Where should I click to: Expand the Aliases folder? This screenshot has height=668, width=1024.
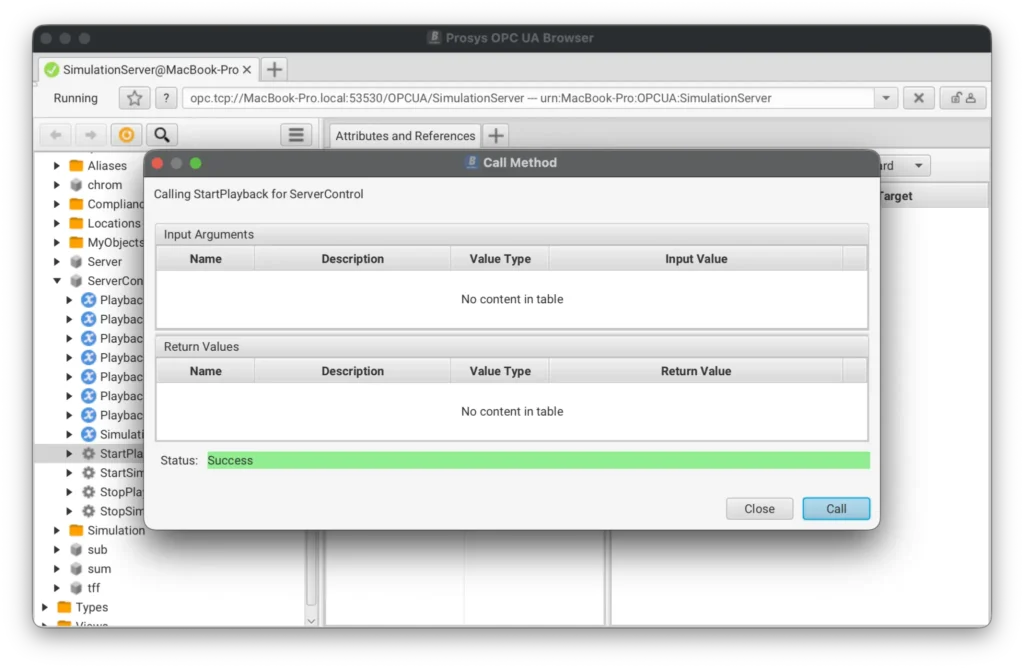pyautogui.click(x=57, y=166)
